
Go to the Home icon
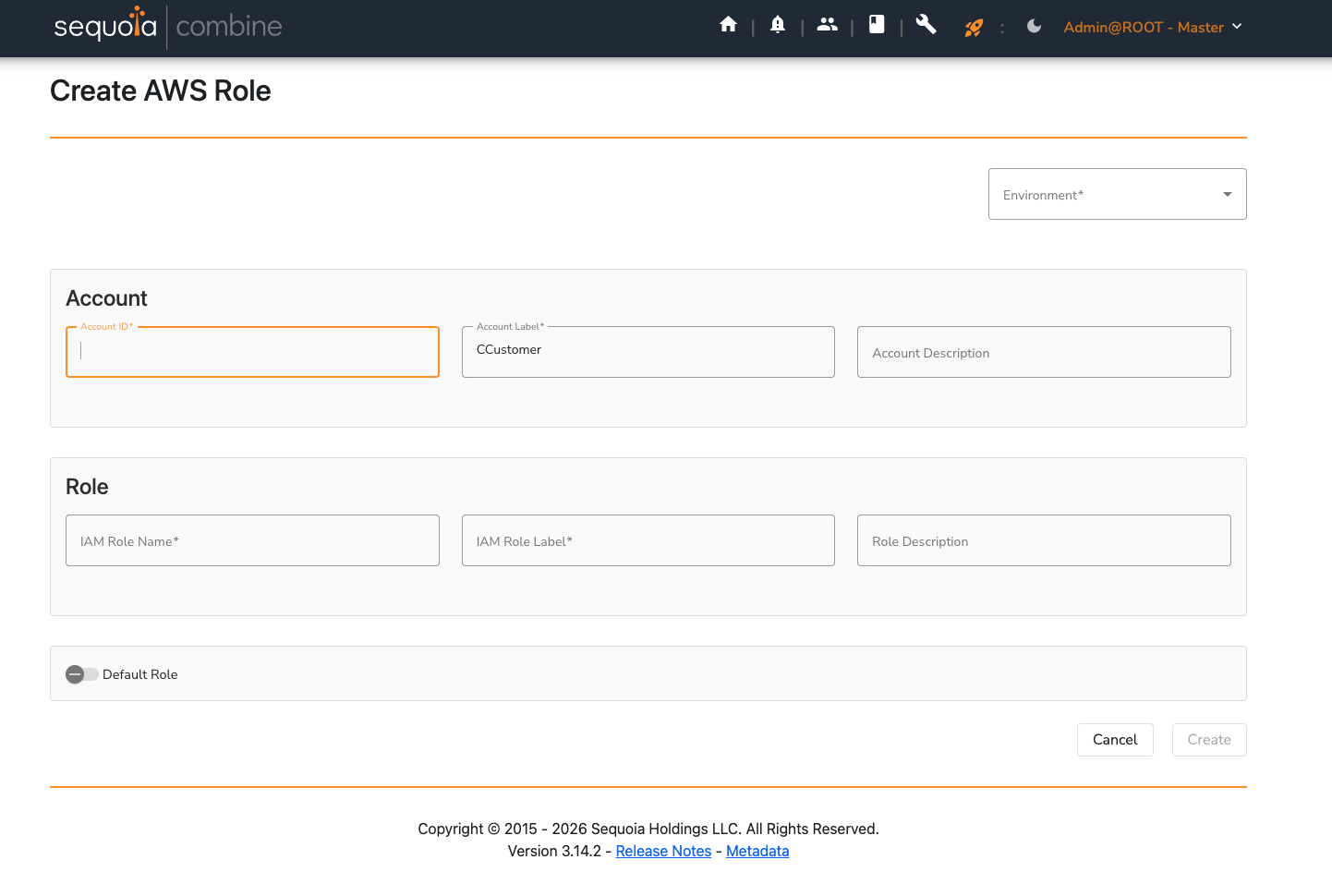tap(728, 25)
